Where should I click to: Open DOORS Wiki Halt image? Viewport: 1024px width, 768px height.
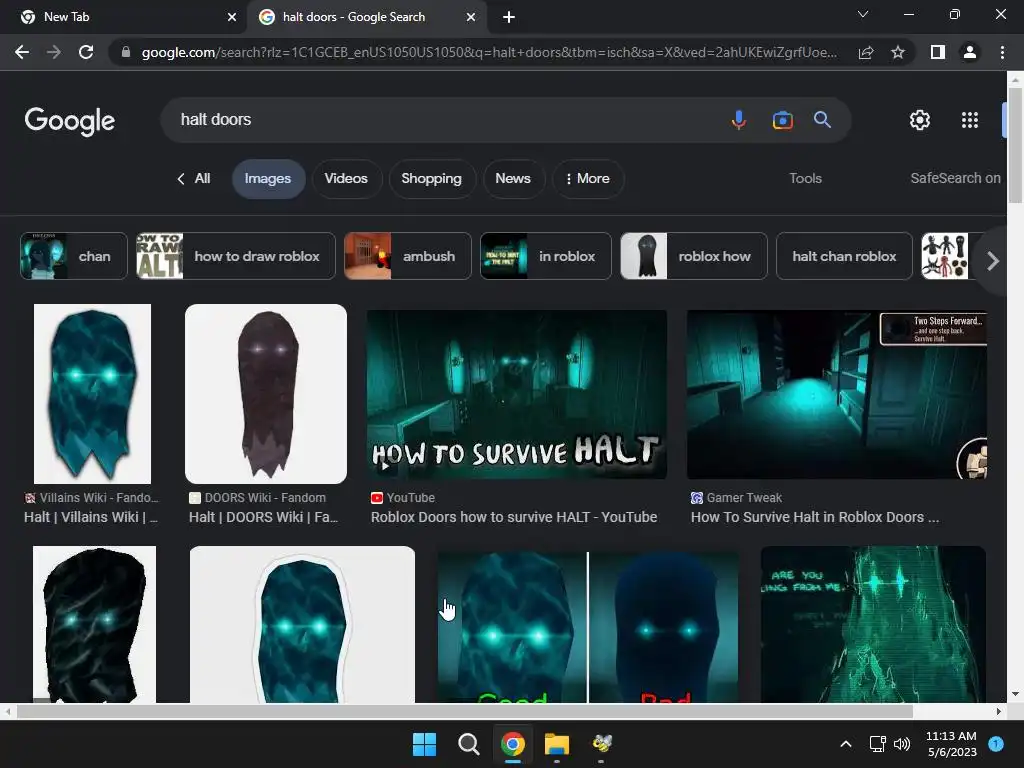[x=266, y=394]
